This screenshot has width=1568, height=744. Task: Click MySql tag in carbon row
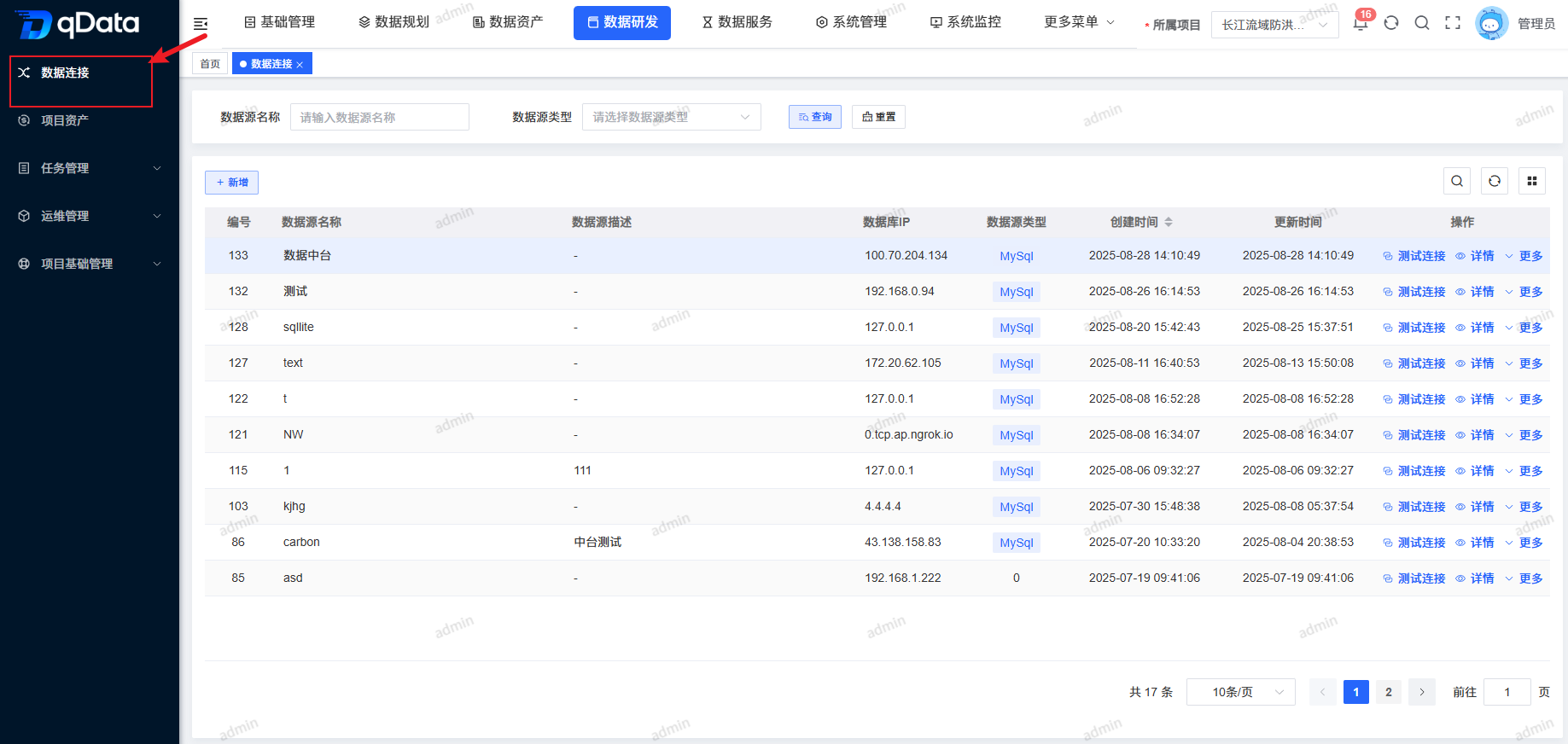pos(1017,543)
